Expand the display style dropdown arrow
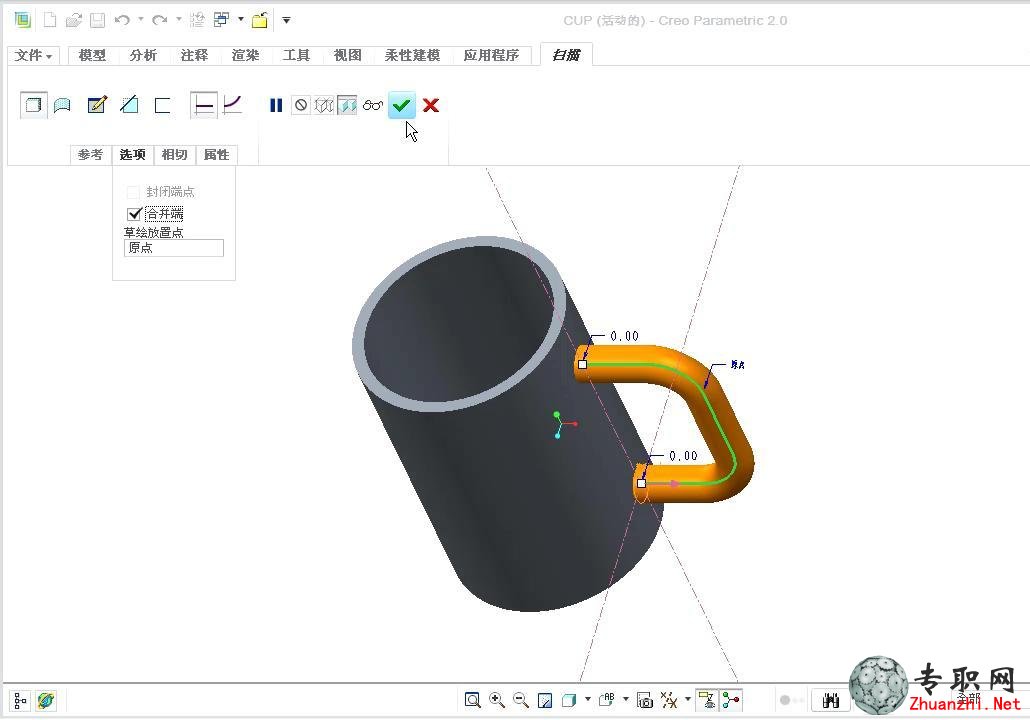This screenshot has height=720, width=1030. click(x=588, y=699)
